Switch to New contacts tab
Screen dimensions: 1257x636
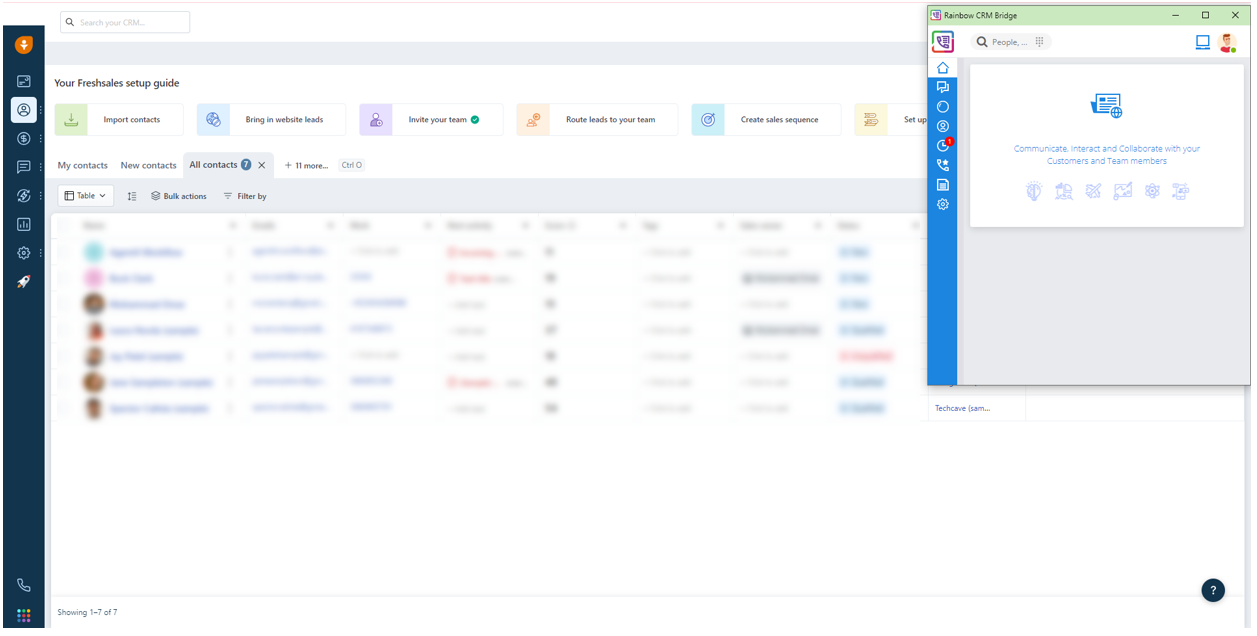[x=148, y=166]
